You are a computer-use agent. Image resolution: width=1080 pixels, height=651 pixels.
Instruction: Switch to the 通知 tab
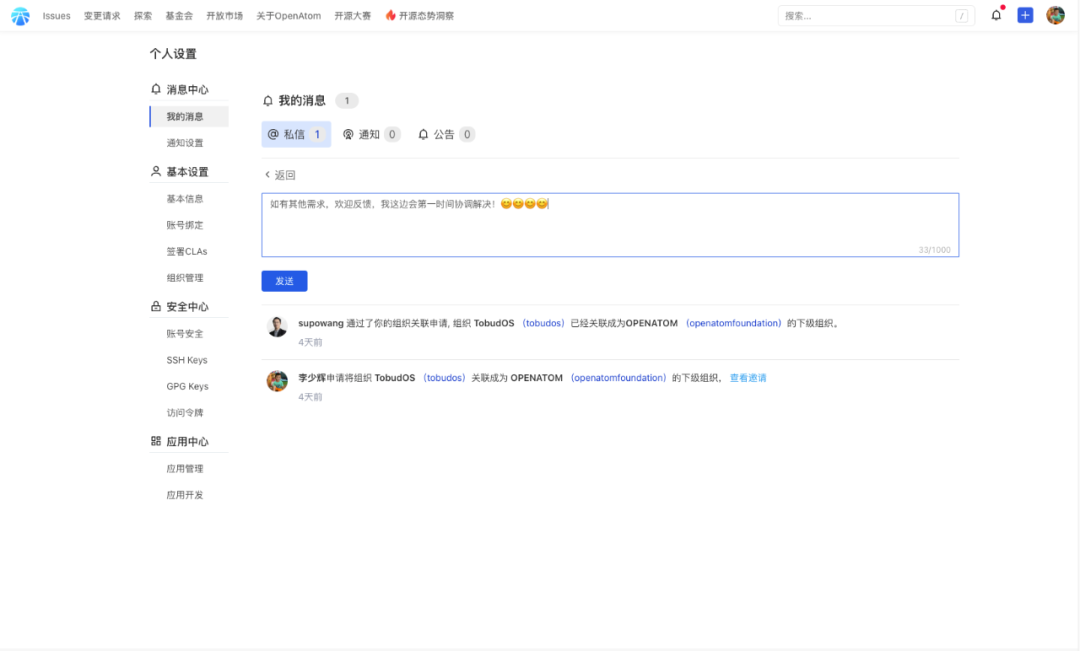click(371, 134)
